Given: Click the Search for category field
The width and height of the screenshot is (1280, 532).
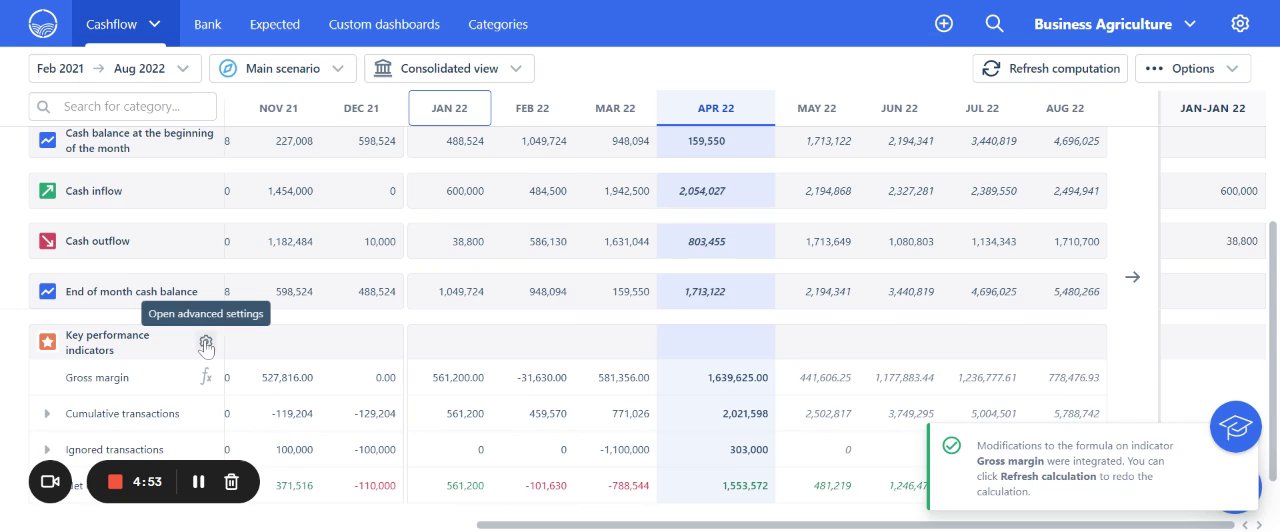Looking at the screenshot, I should click(x=123, y=106).
